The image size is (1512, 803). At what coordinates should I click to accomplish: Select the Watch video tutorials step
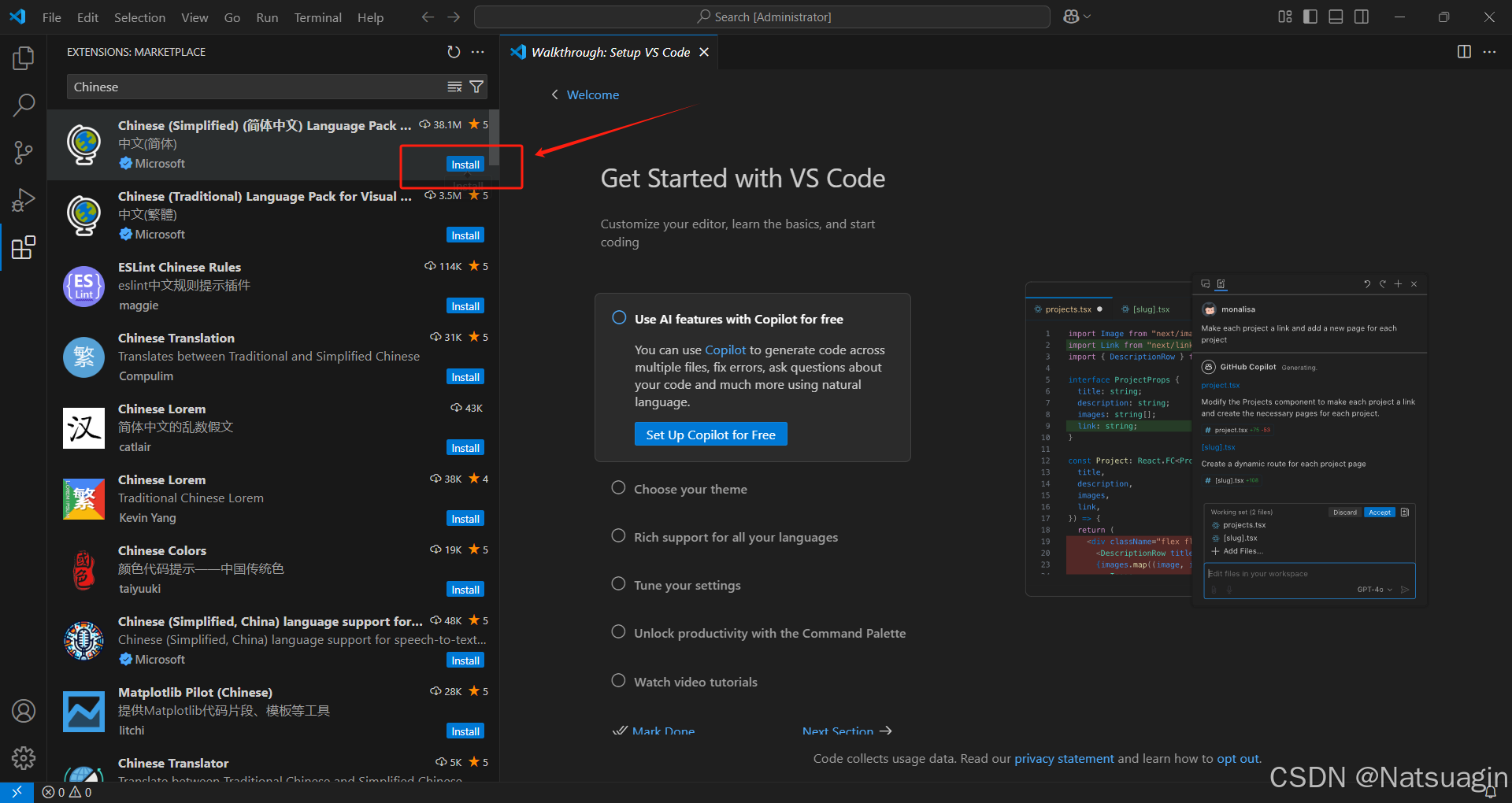695,682
